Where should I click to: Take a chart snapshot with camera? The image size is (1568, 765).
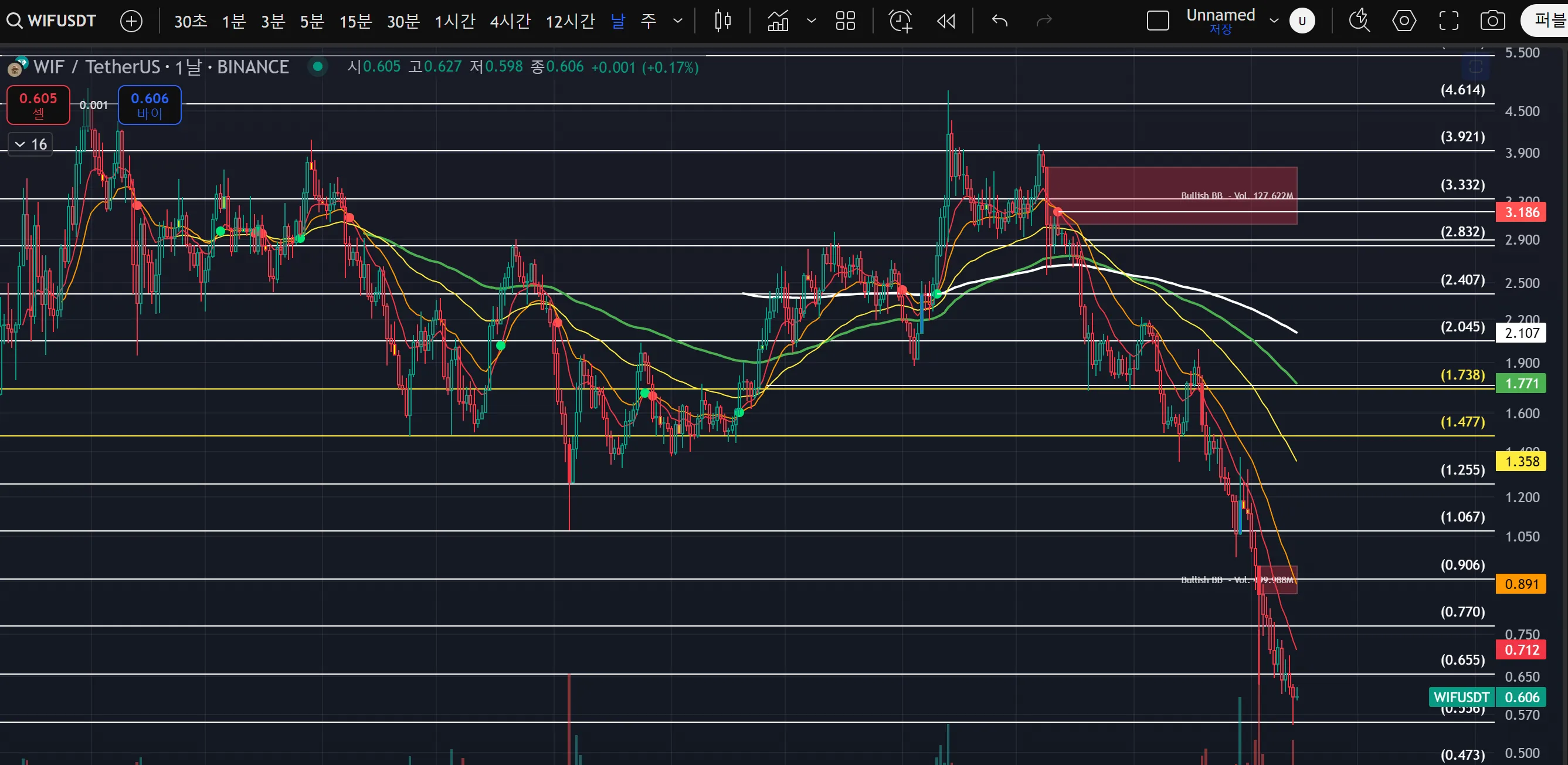coord(1492,21)
